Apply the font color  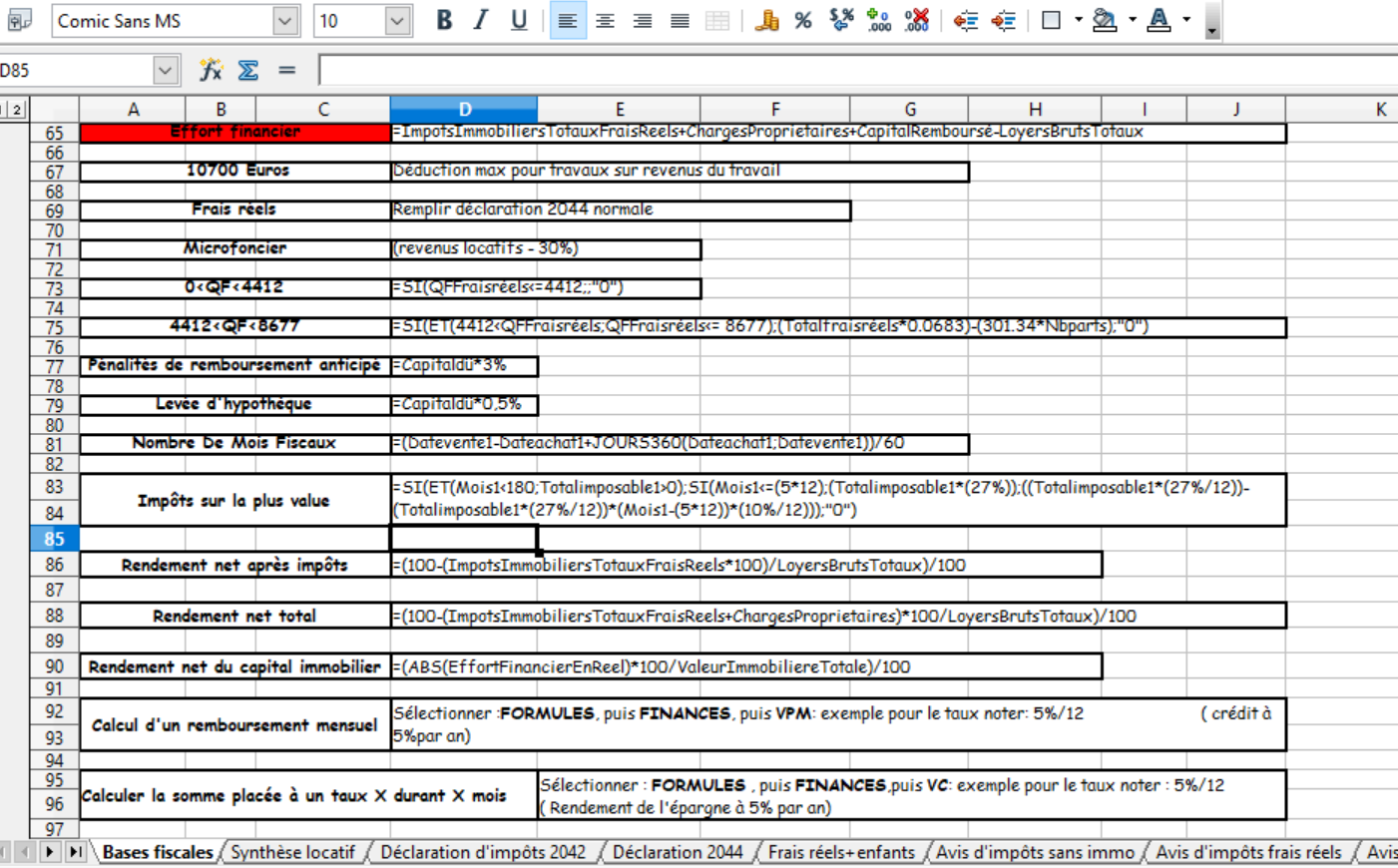[1159, 20]
